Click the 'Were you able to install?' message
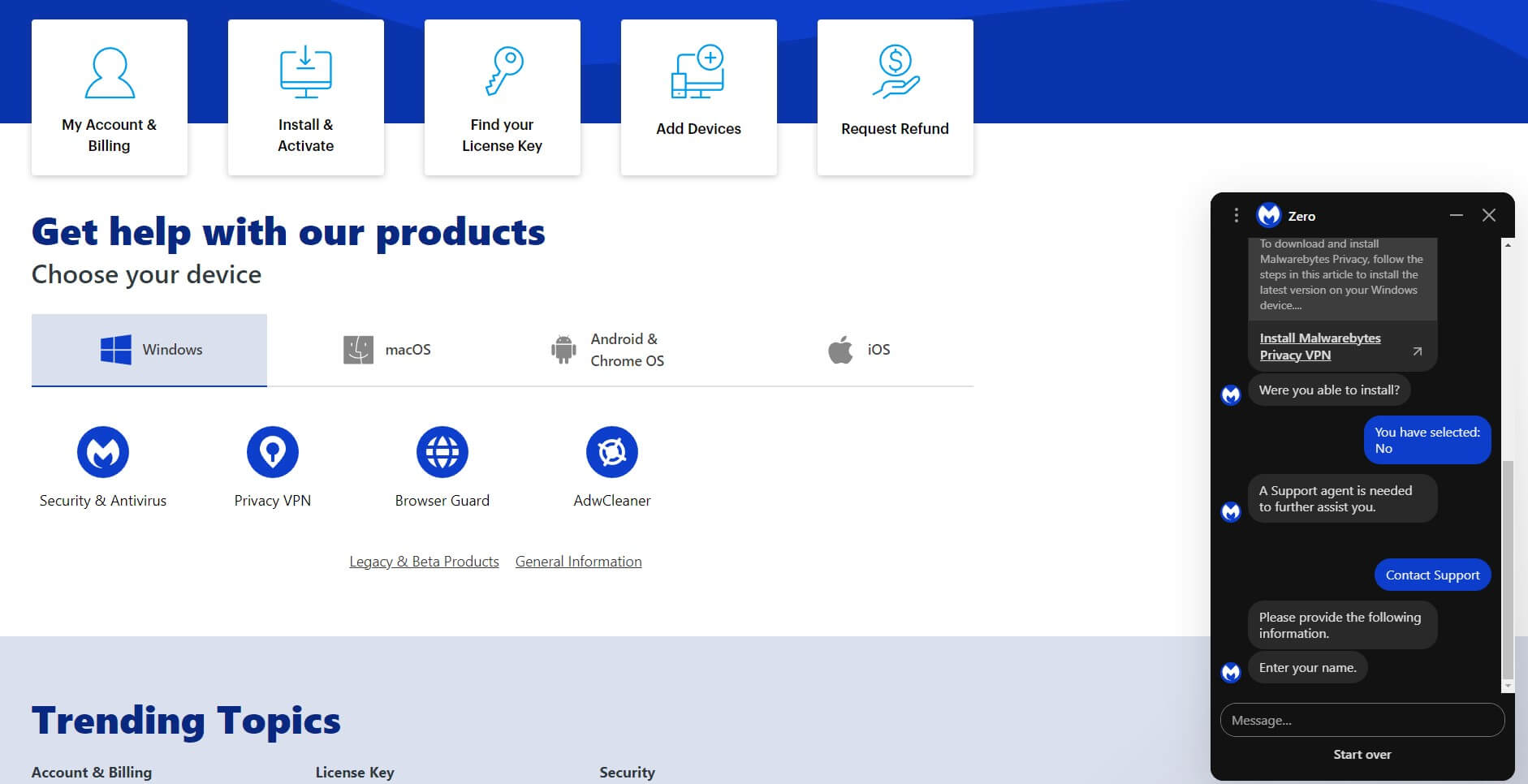 click(x=1329, y=390)
